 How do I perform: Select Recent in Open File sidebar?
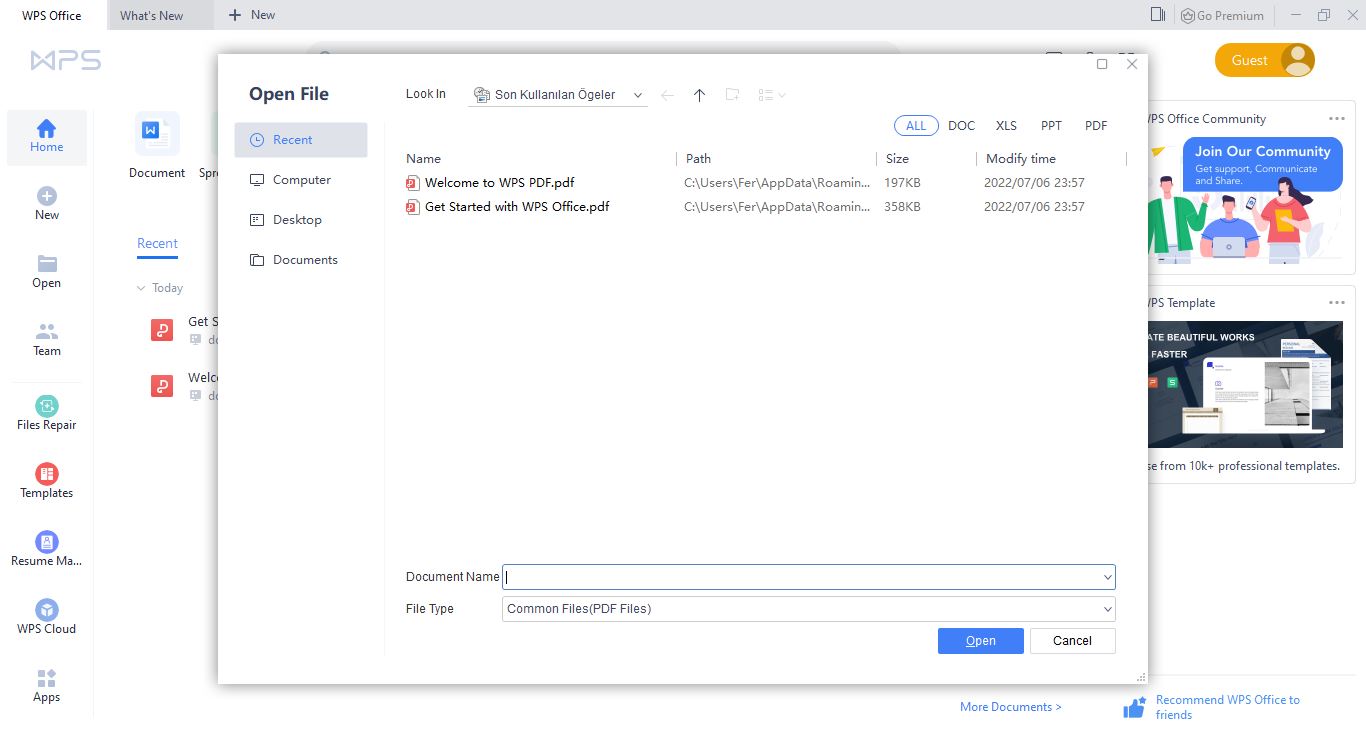click(301, 140)
